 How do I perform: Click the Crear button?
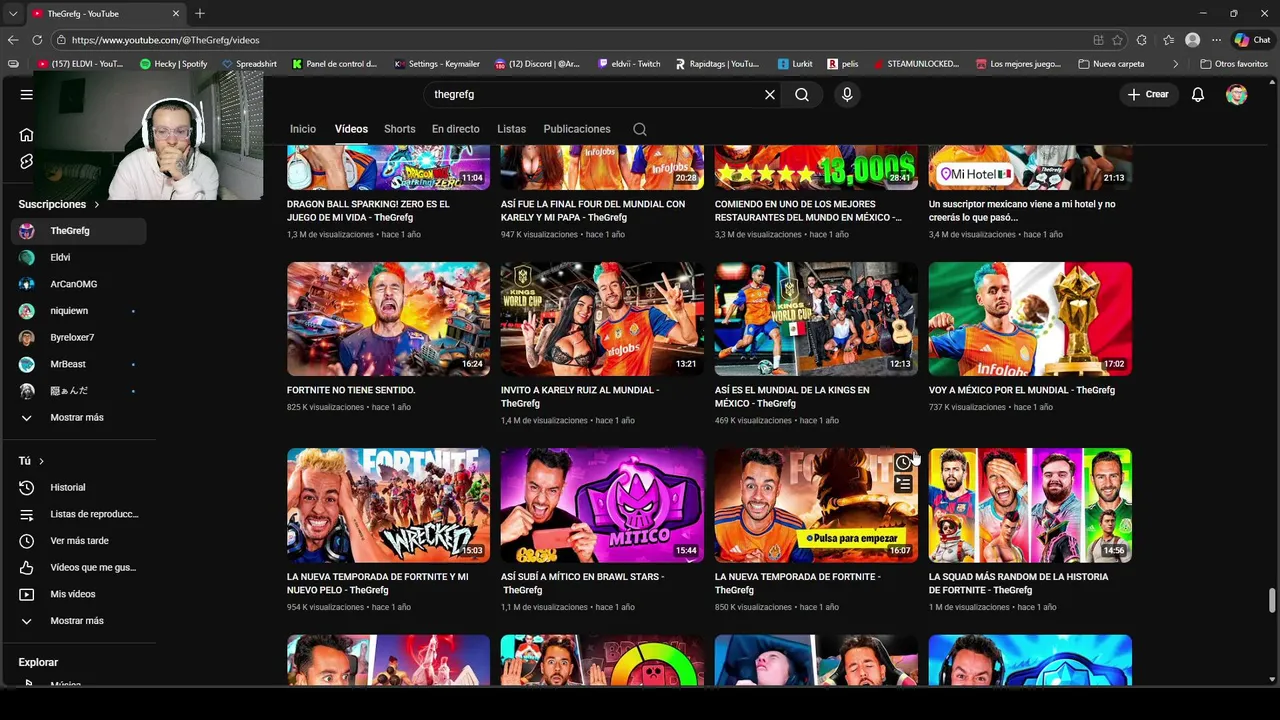click(1148, 94)
